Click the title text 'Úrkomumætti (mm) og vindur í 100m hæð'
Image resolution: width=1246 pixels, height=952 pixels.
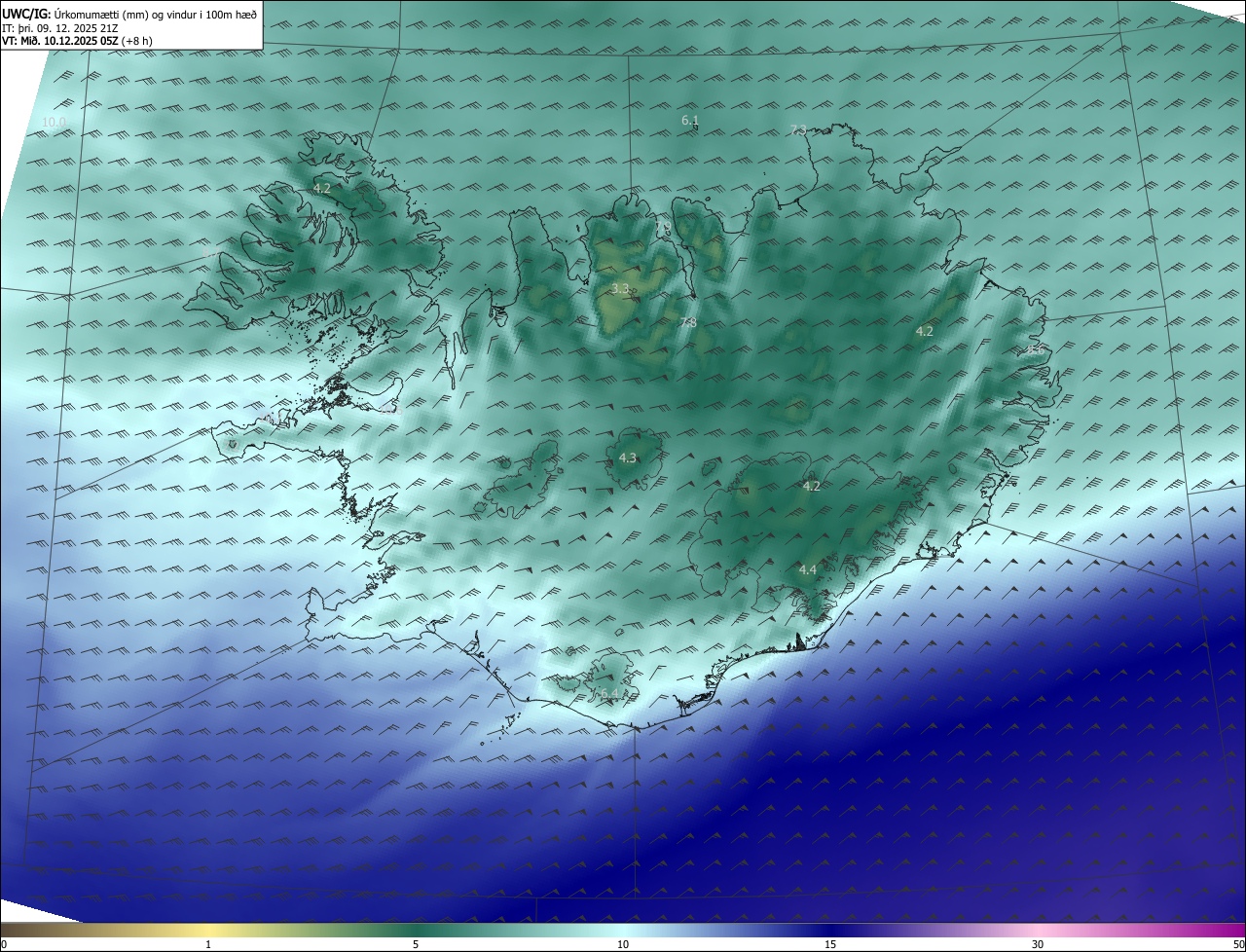pos(156,14)
